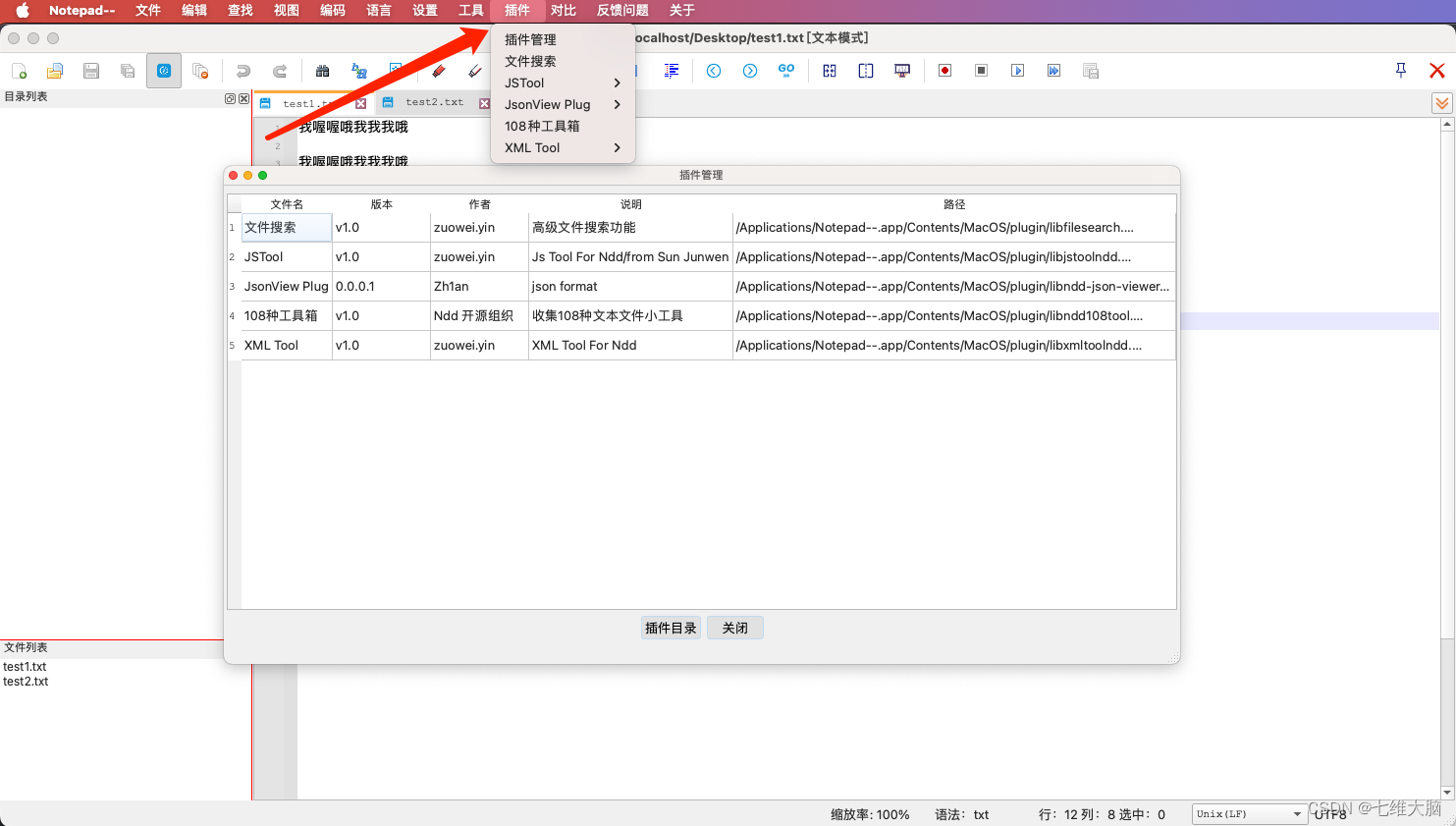Select the 文件搜索 cell in plugin table
The width and height of the screenshot is (1456, 826).
click(x=287, y=227)
